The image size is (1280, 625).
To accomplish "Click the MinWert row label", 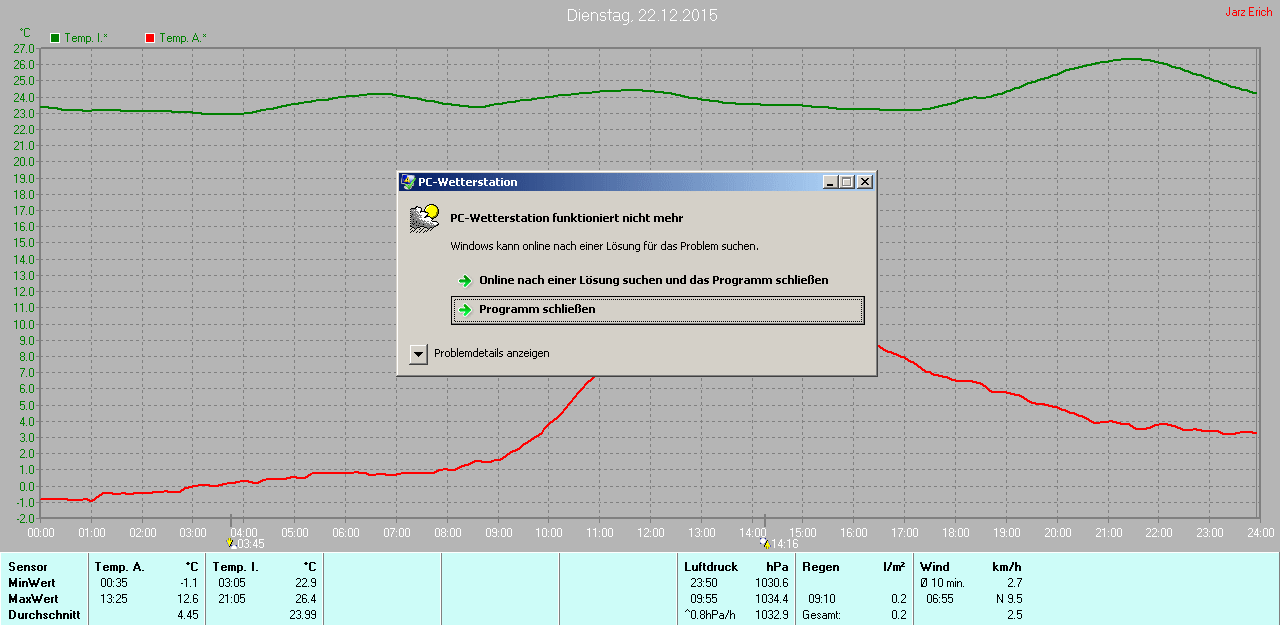I will 32,583.
